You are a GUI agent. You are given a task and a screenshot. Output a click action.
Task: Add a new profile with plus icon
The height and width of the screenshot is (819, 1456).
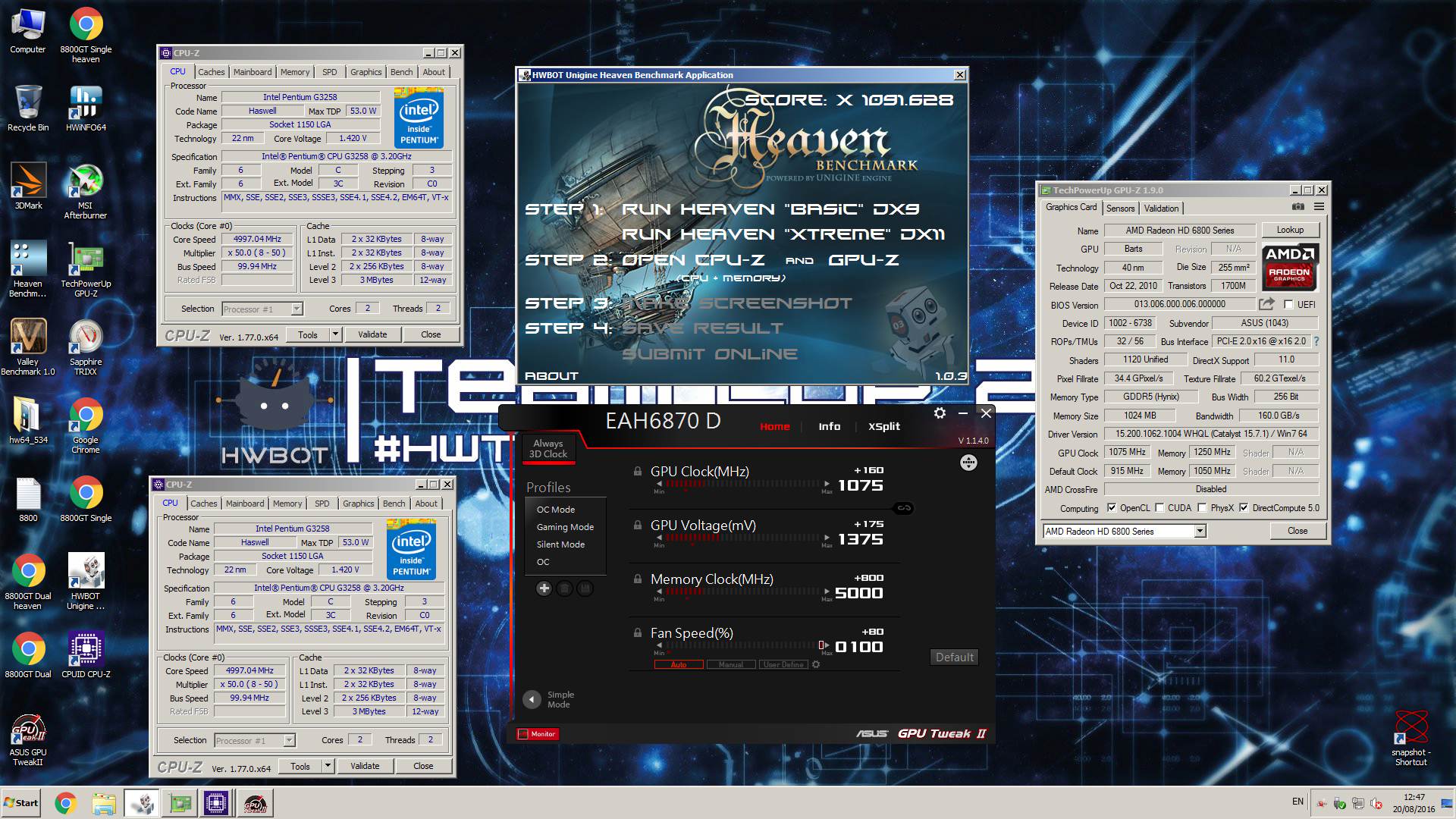[544, 588]
